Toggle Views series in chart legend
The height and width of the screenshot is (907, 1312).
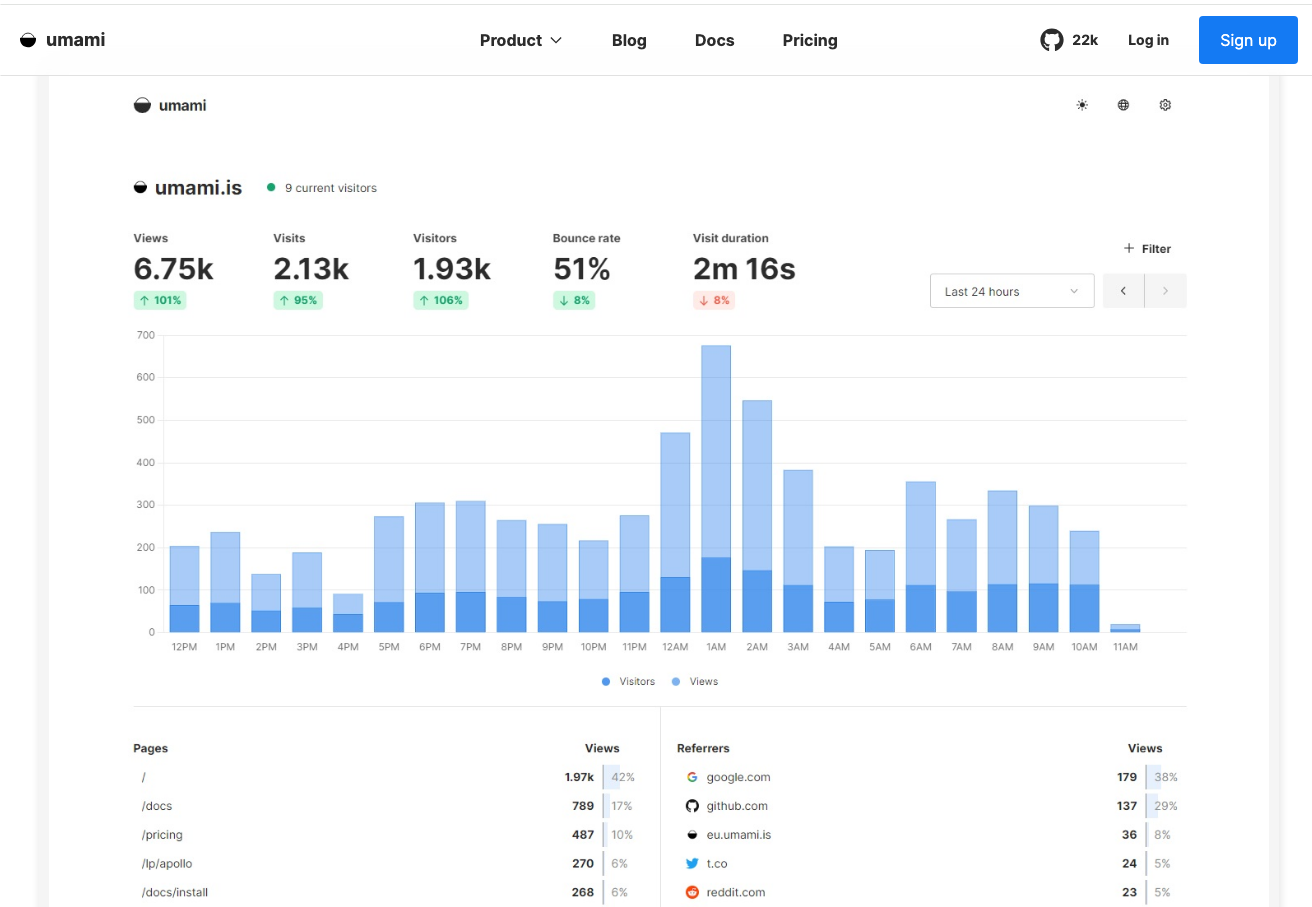click(695, 681)
